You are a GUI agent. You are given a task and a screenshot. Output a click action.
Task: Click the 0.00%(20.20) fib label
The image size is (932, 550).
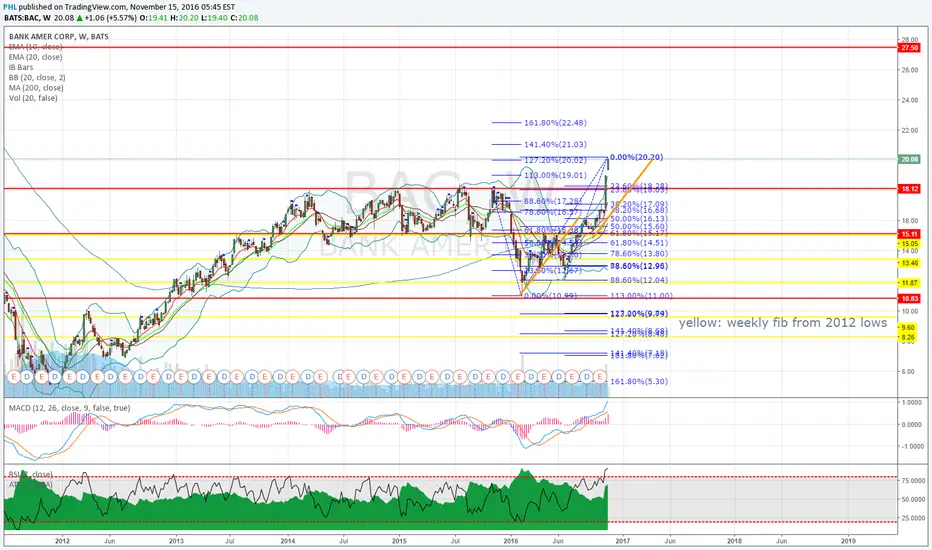click(x=637, y=157)
